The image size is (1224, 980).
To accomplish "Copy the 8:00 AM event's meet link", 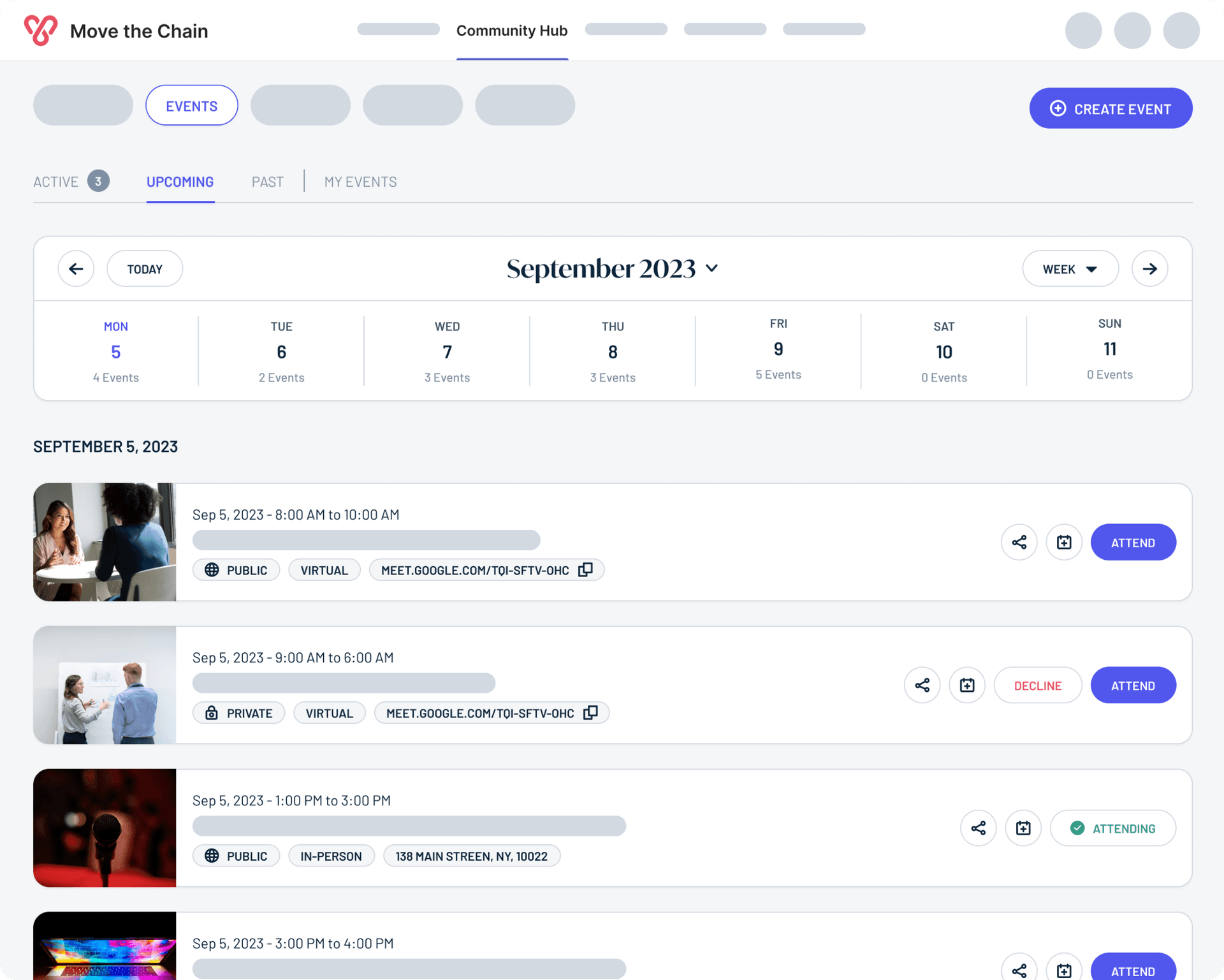I will click(x=585, y=569).
